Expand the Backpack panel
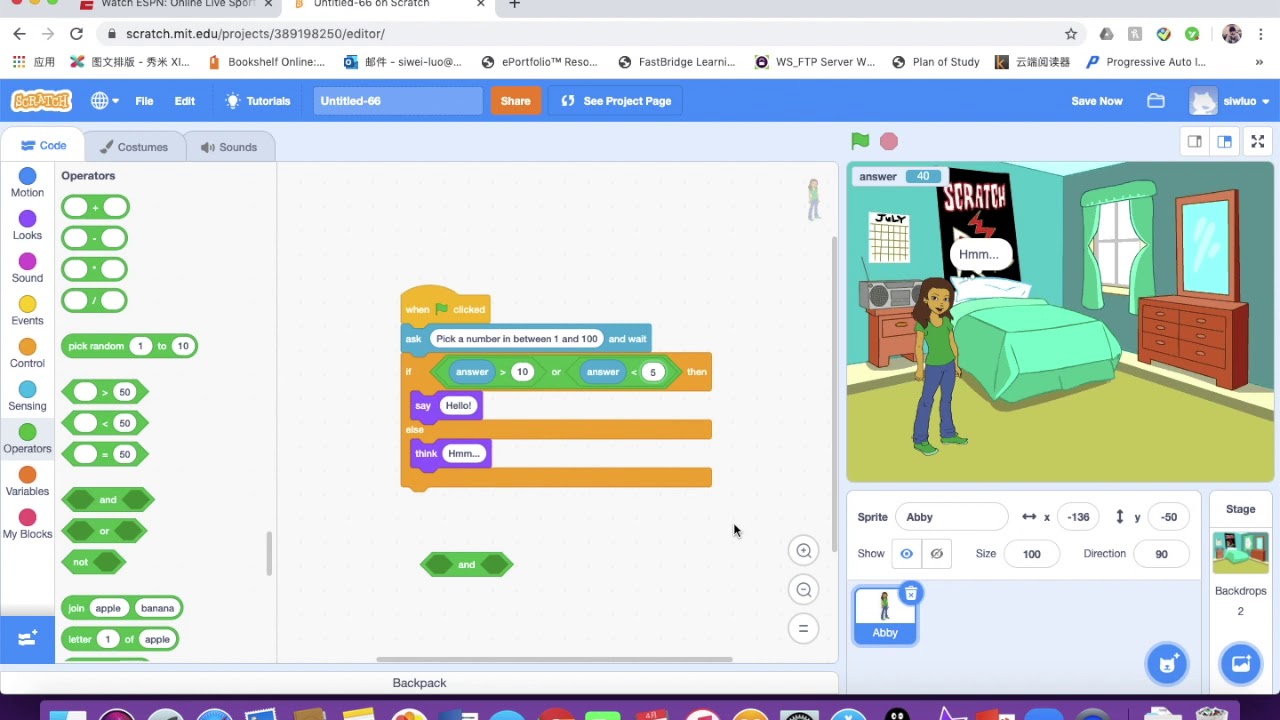The height and width of the screenshot is (720, 1280). click(419, 683)
